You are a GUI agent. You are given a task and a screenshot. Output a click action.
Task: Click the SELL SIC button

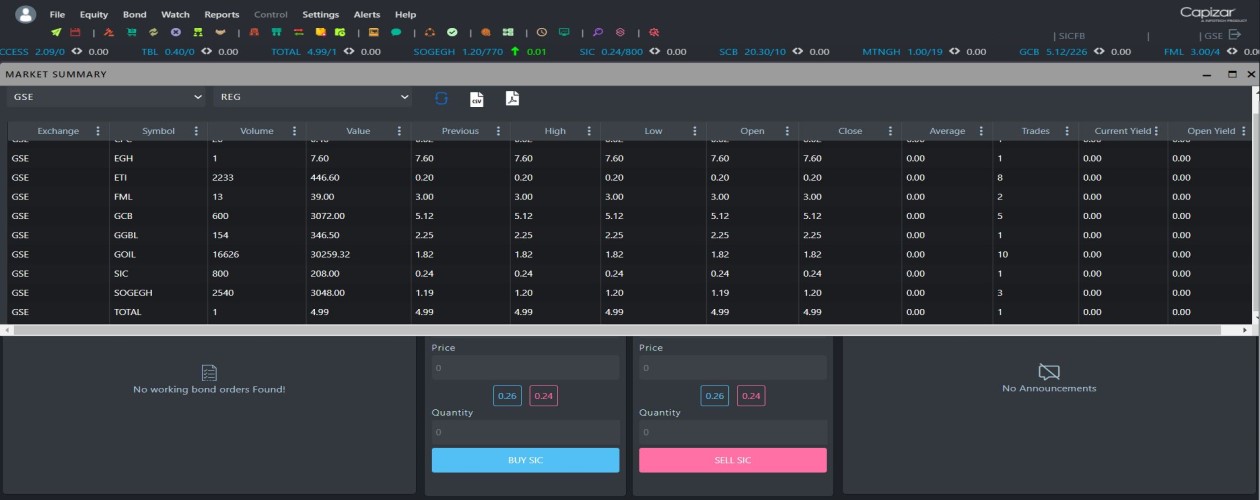click(x=733, y=460)
